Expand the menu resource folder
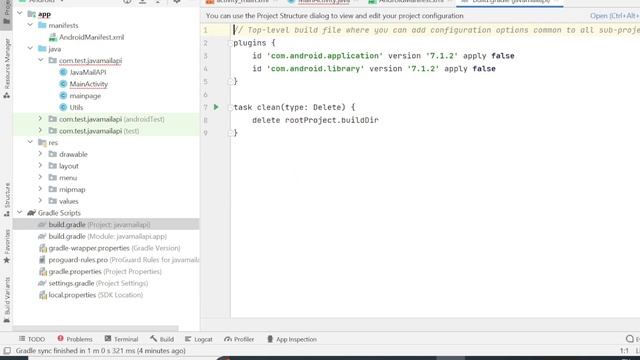The width and height of the screenshot is (640, 360). tap(40, 177)
